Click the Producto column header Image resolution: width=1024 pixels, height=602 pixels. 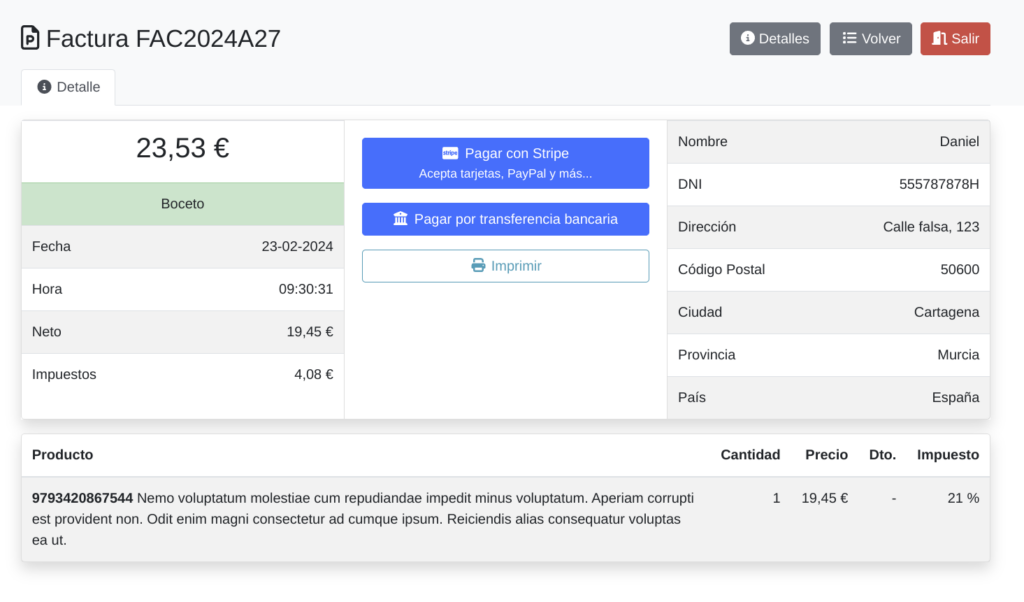click(62, 455)
